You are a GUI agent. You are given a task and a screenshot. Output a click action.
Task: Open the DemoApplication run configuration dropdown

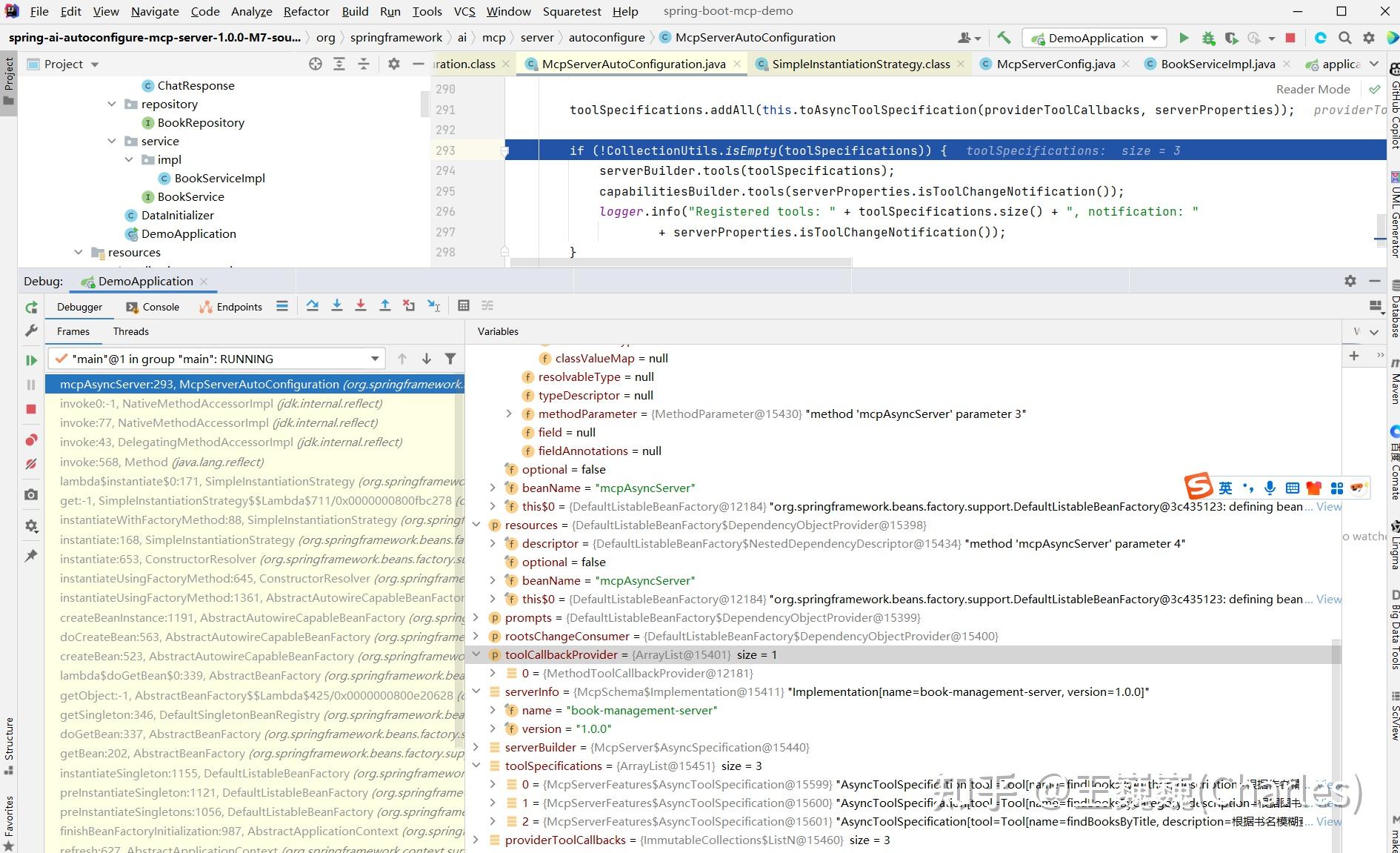(x=1095, y=38)
